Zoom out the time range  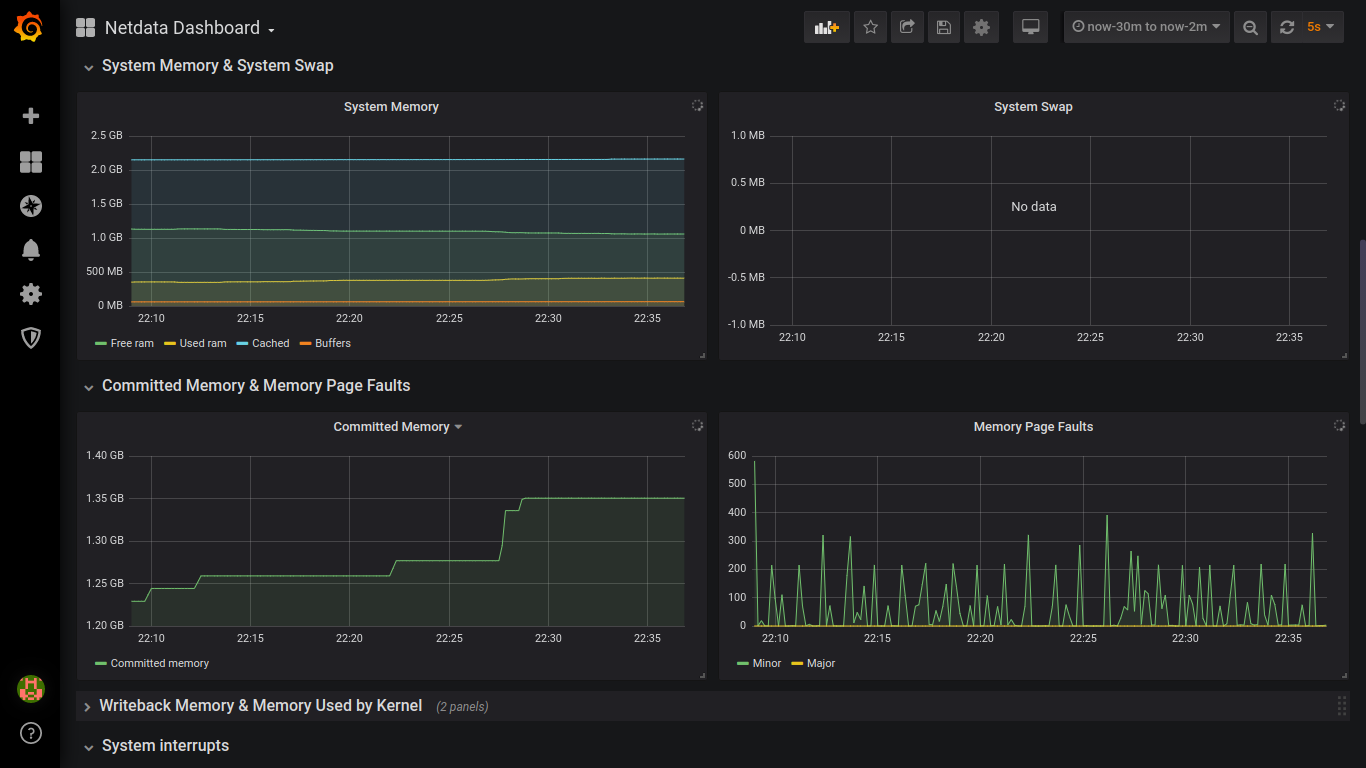(1250, 28)
